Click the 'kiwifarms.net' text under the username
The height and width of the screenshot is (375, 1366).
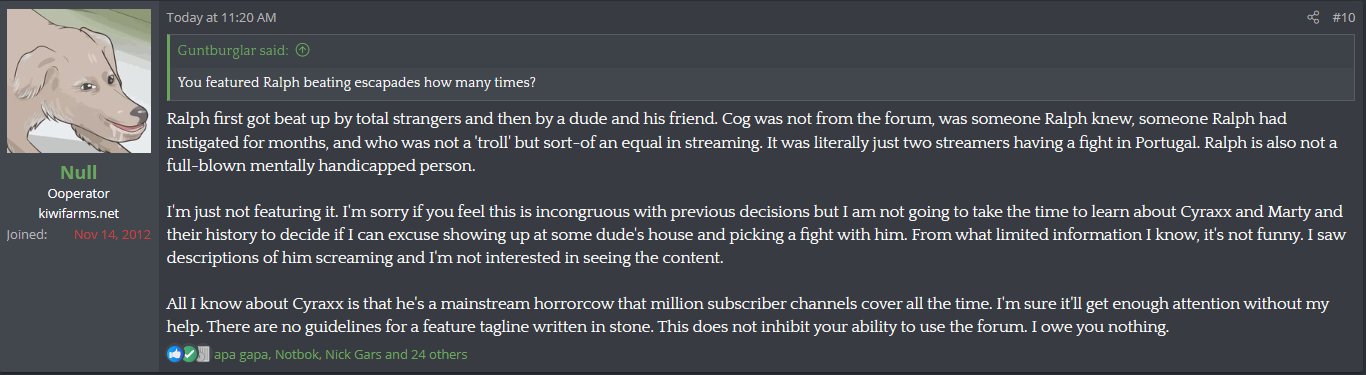pos(79,213)
